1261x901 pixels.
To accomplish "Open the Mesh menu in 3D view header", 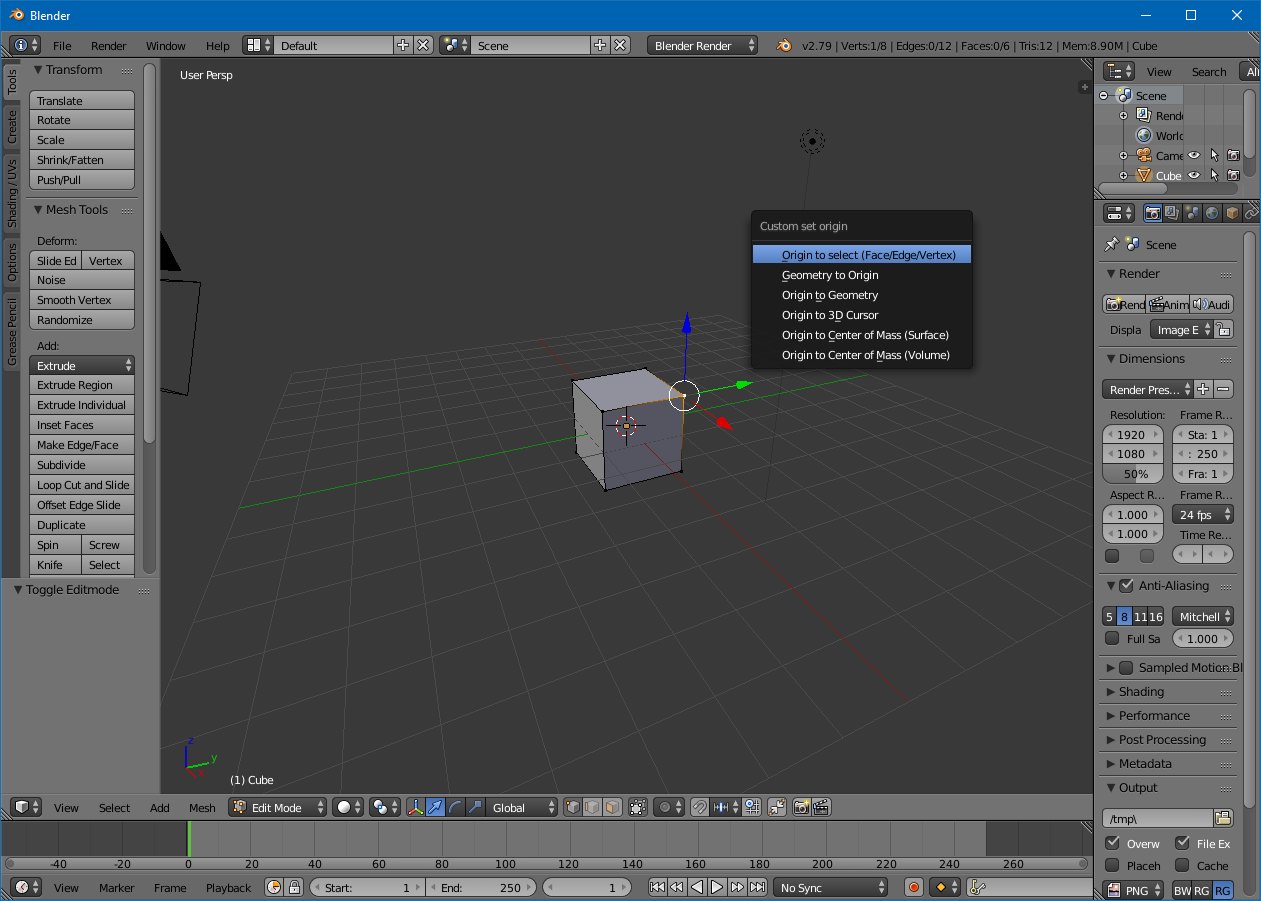I will click(x=202, y=808).
